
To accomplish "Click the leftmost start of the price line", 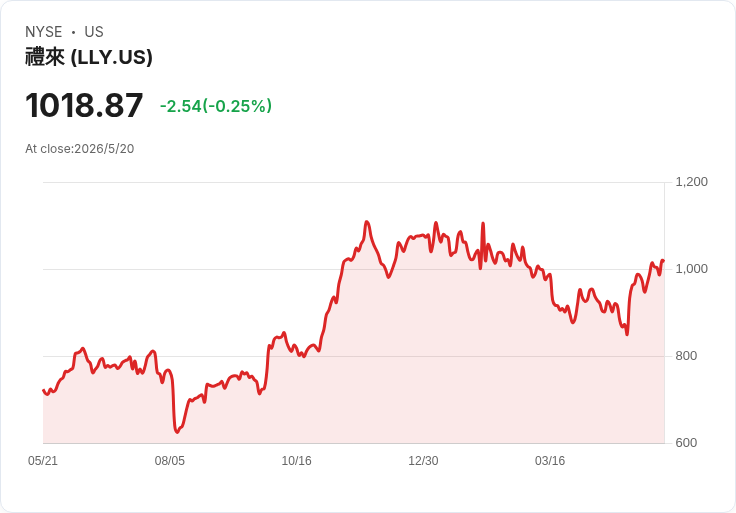I will pos(44,390).
